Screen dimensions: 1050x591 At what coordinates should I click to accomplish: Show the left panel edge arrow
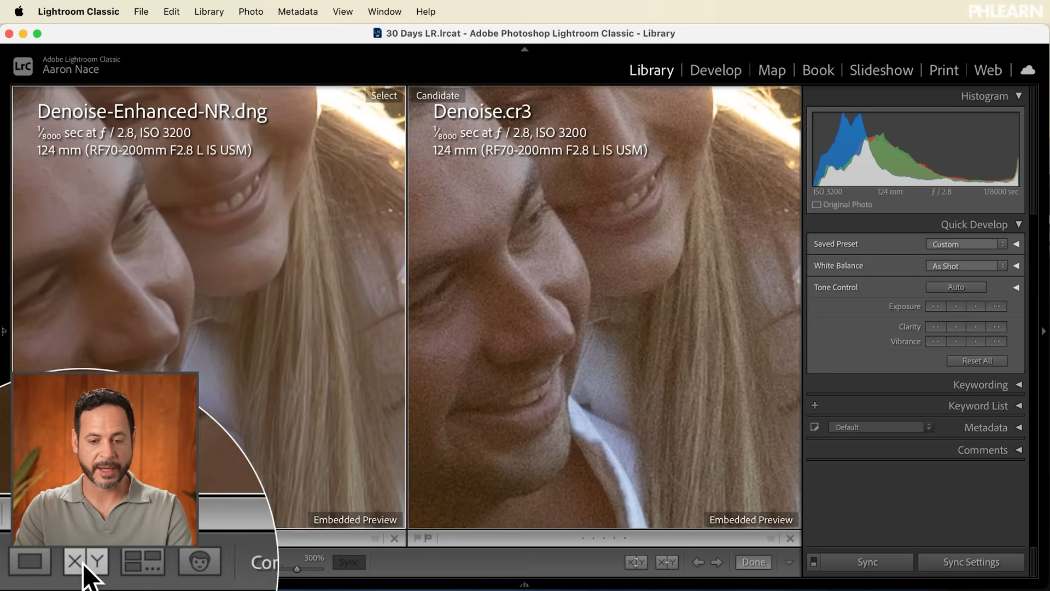4,331
